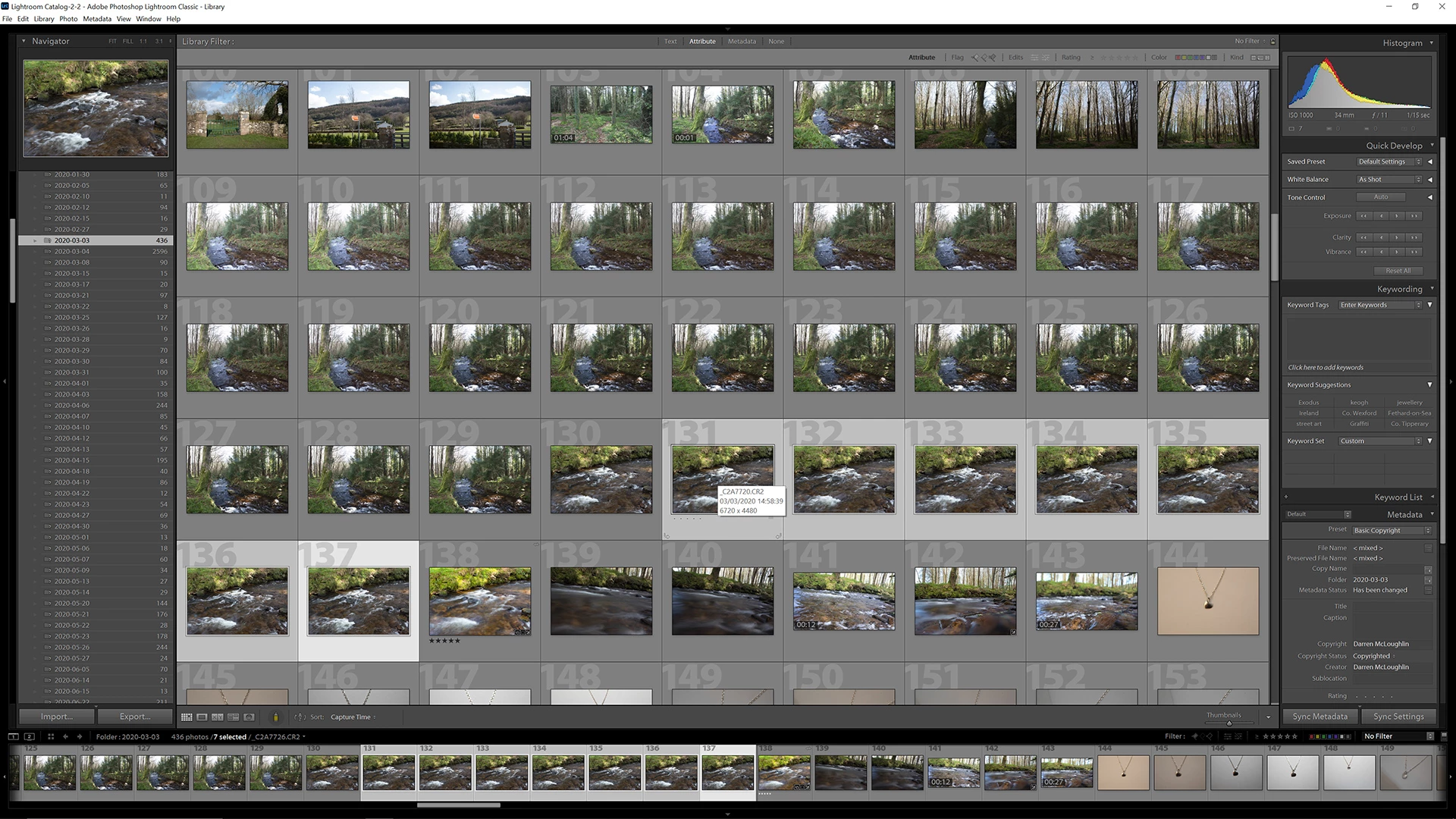
Task: Adjust the Thumbnails size slider
Action: pos(1228,723)
